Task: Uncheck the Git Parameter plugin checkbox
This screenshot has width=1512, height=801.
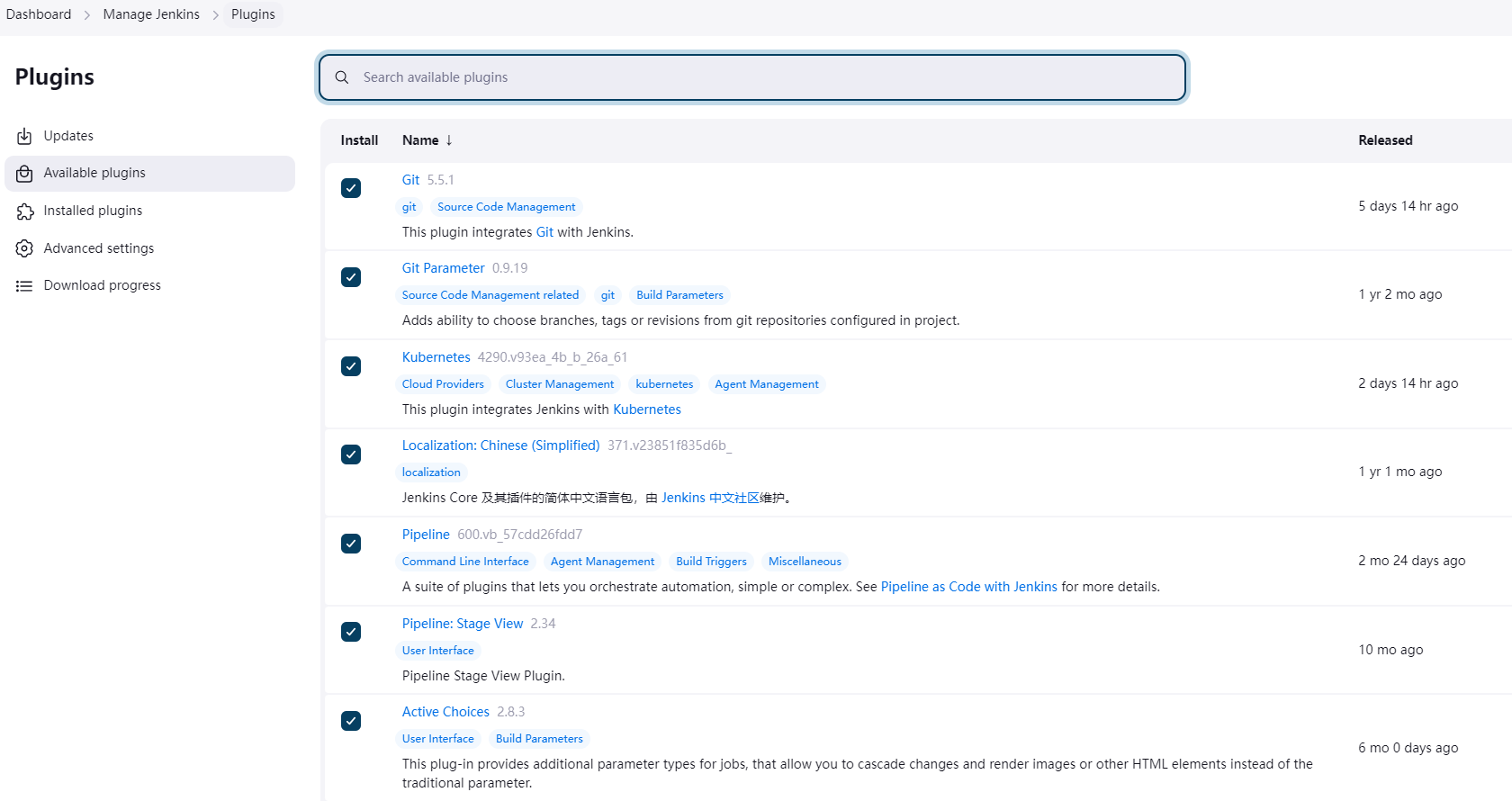Action: point(351,277)
